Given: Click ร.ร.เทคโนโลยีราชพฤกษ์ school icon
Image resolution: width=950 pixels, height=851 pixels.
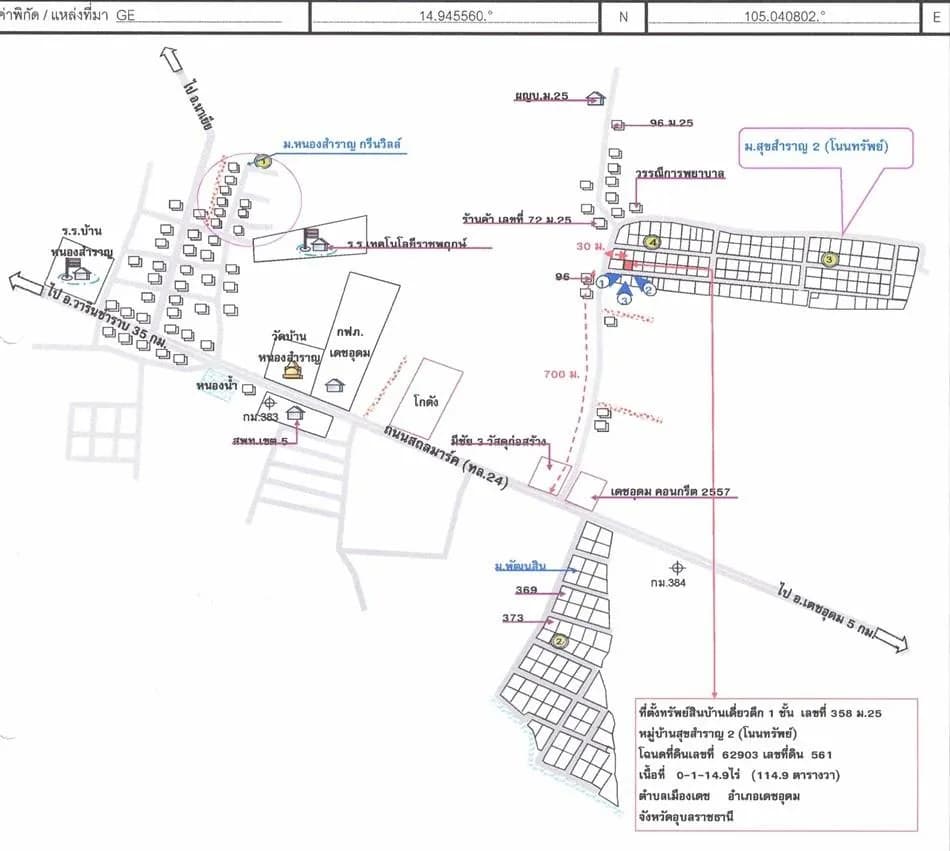Looking at the screenshot, I should [315, 240].
